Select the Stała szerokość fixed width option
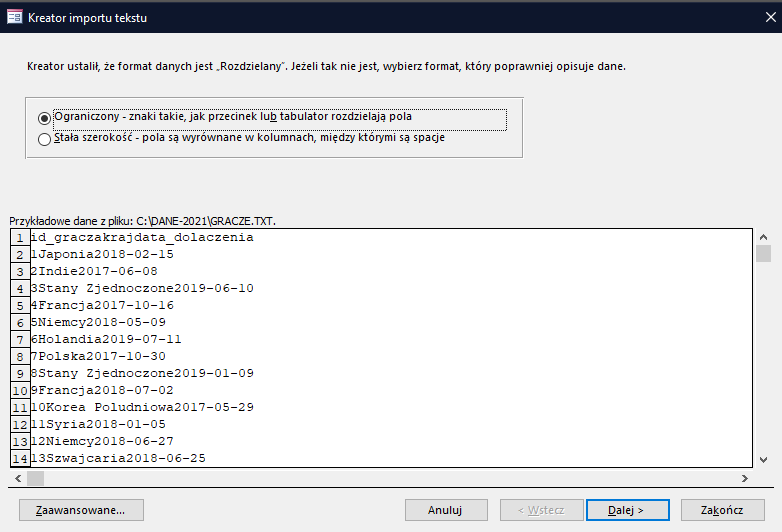The height and width of the screenshot is (532, 782). click(44, 139)
